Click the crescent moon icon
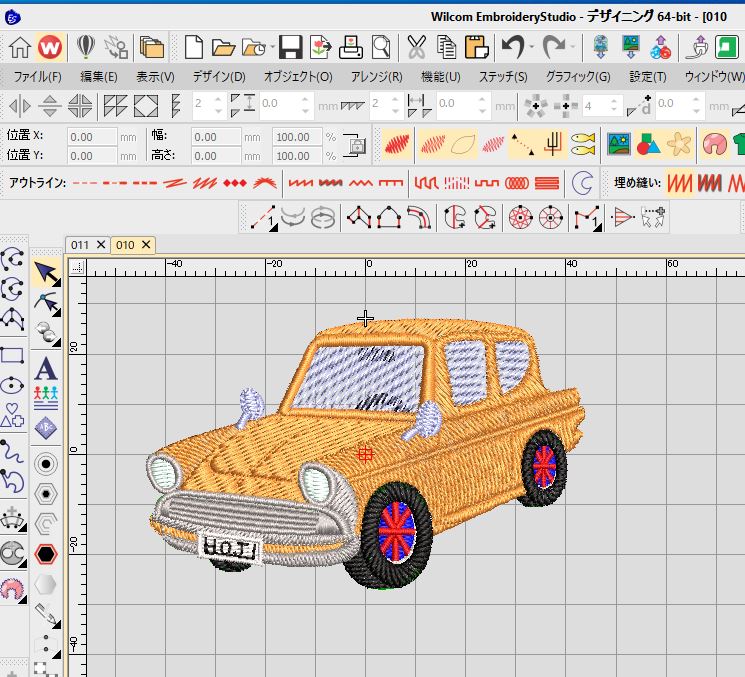The image size is (745, 677). (x=583, y=183)
